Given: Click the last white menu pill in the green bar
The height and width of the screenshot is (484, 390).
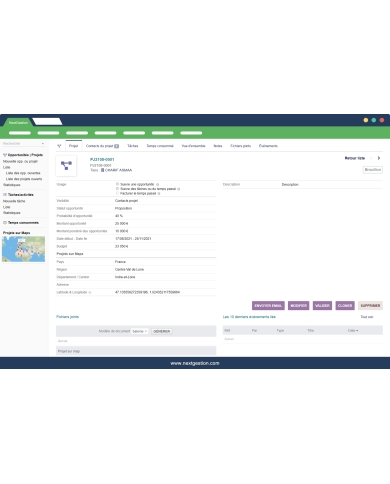Looking at the screenshot, I should tap(191, 133).
